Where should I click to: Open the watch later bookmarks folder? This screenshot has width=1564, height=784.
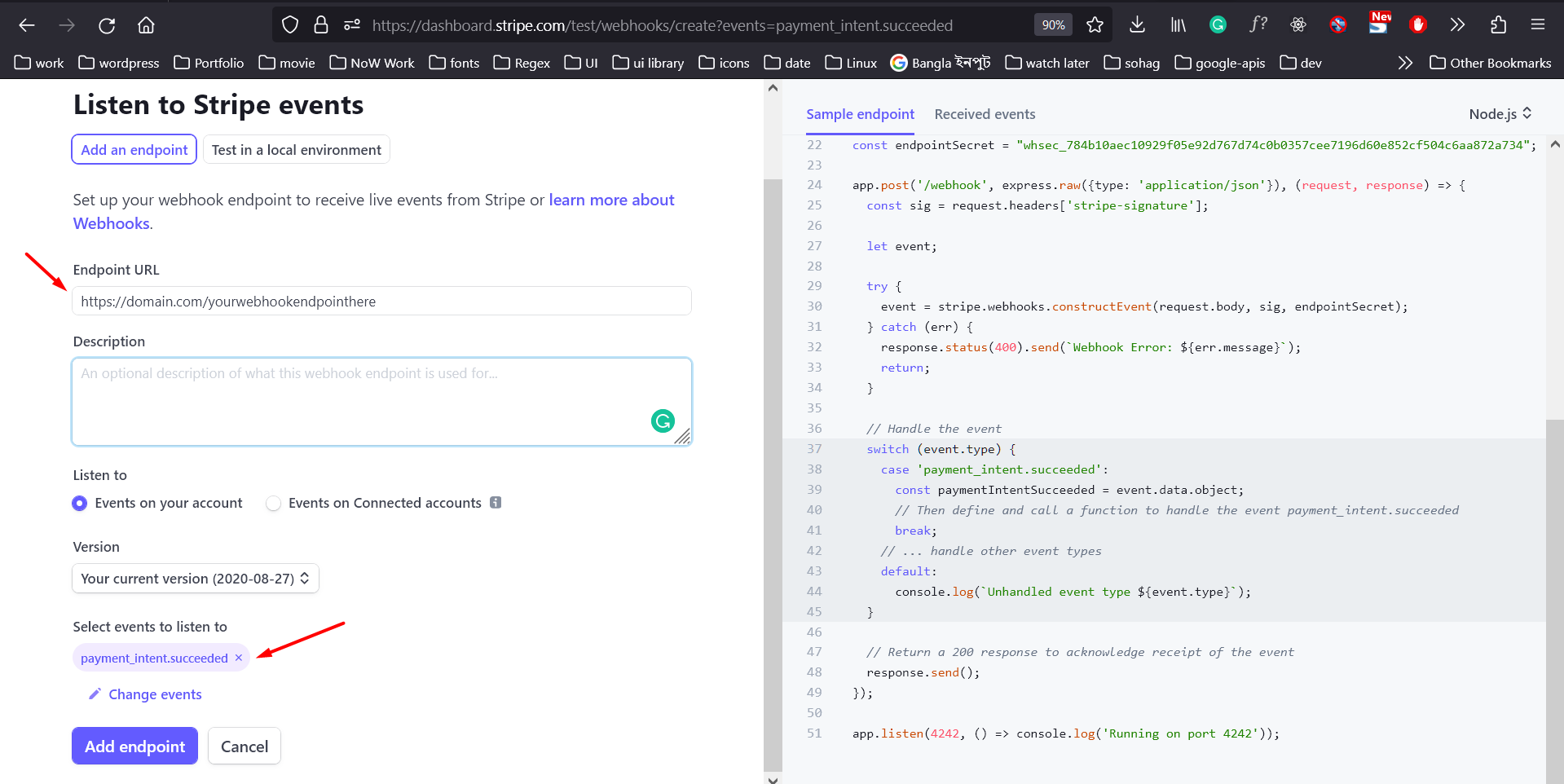[1047, 63]
